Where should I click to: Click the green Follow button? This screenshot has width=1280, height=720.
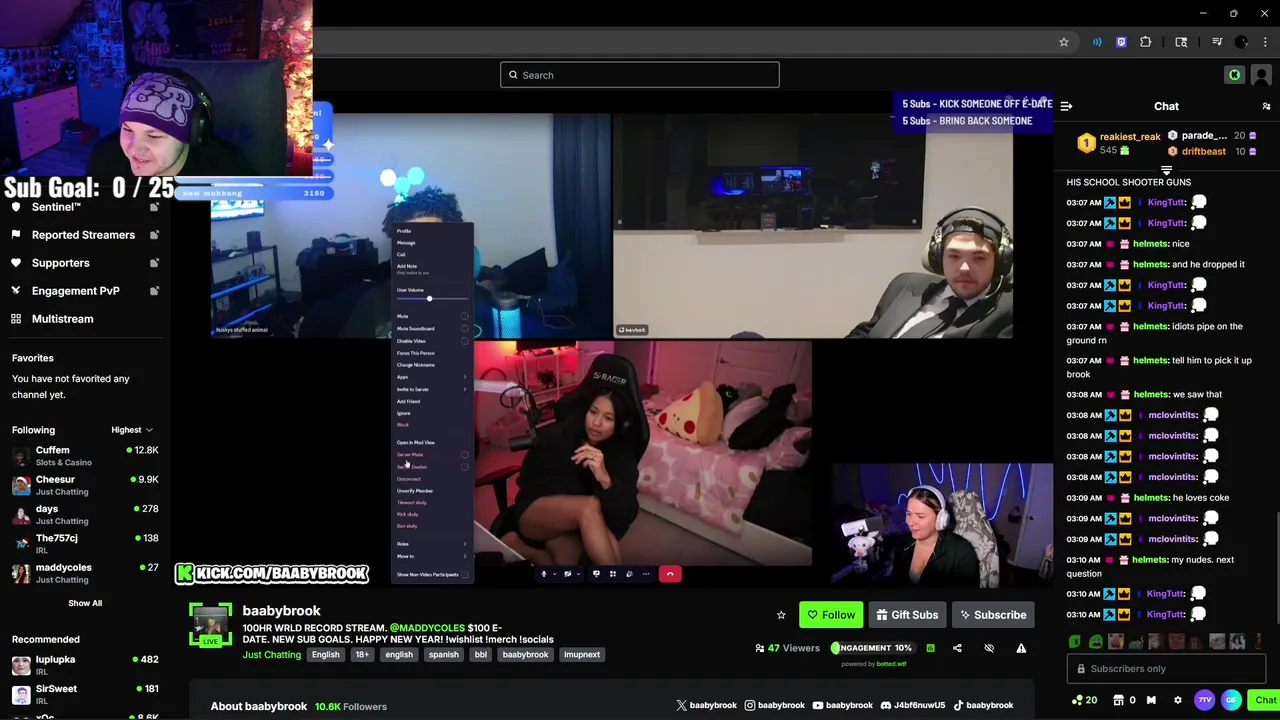coord(831,615)
